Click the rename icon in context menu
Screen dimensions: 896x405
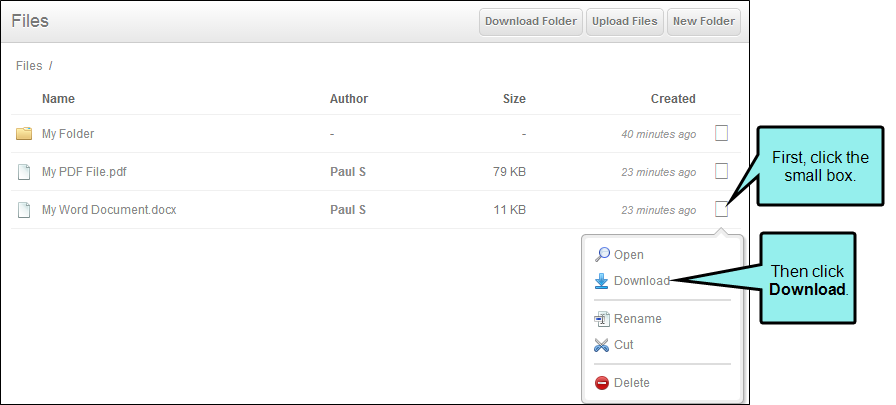click(x=602, y=319)
